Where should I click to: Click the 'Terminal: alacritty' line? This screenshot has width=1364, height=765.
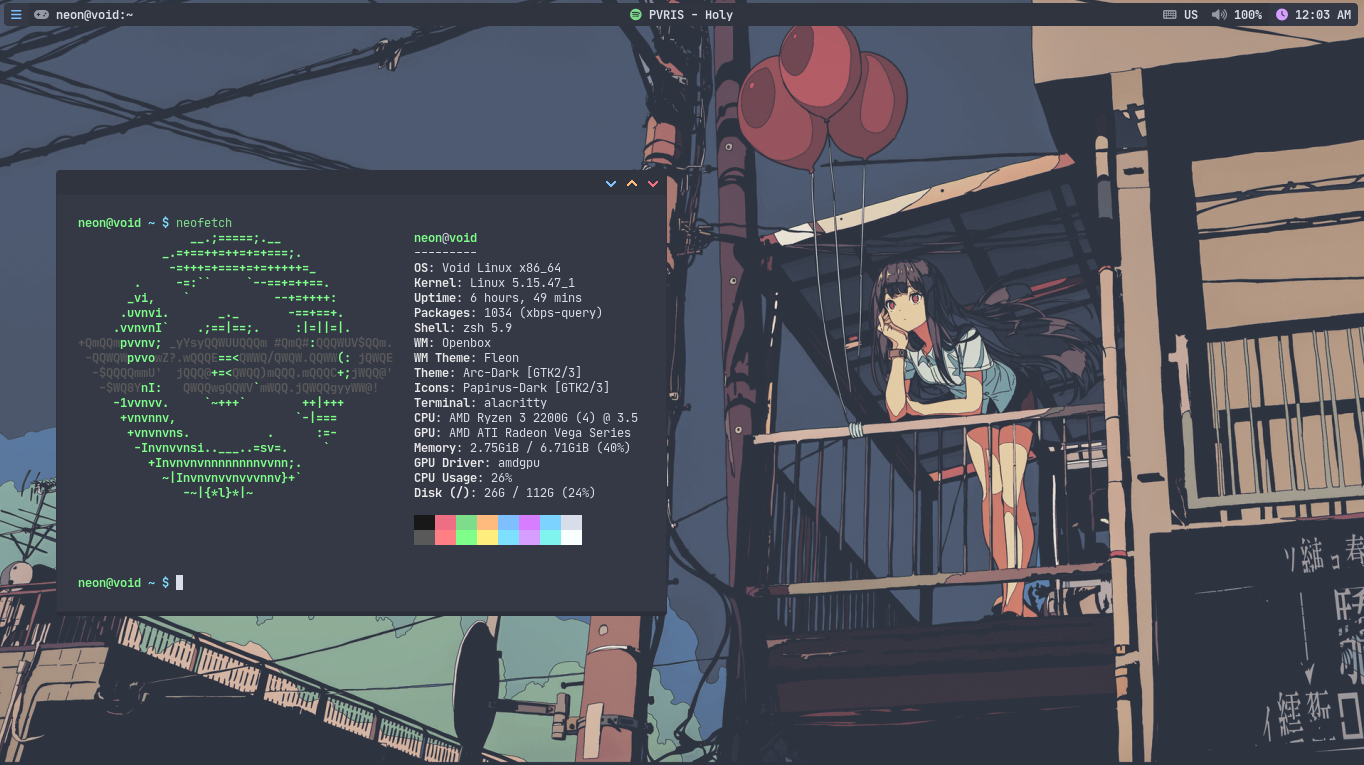click(x=480, y=403)
